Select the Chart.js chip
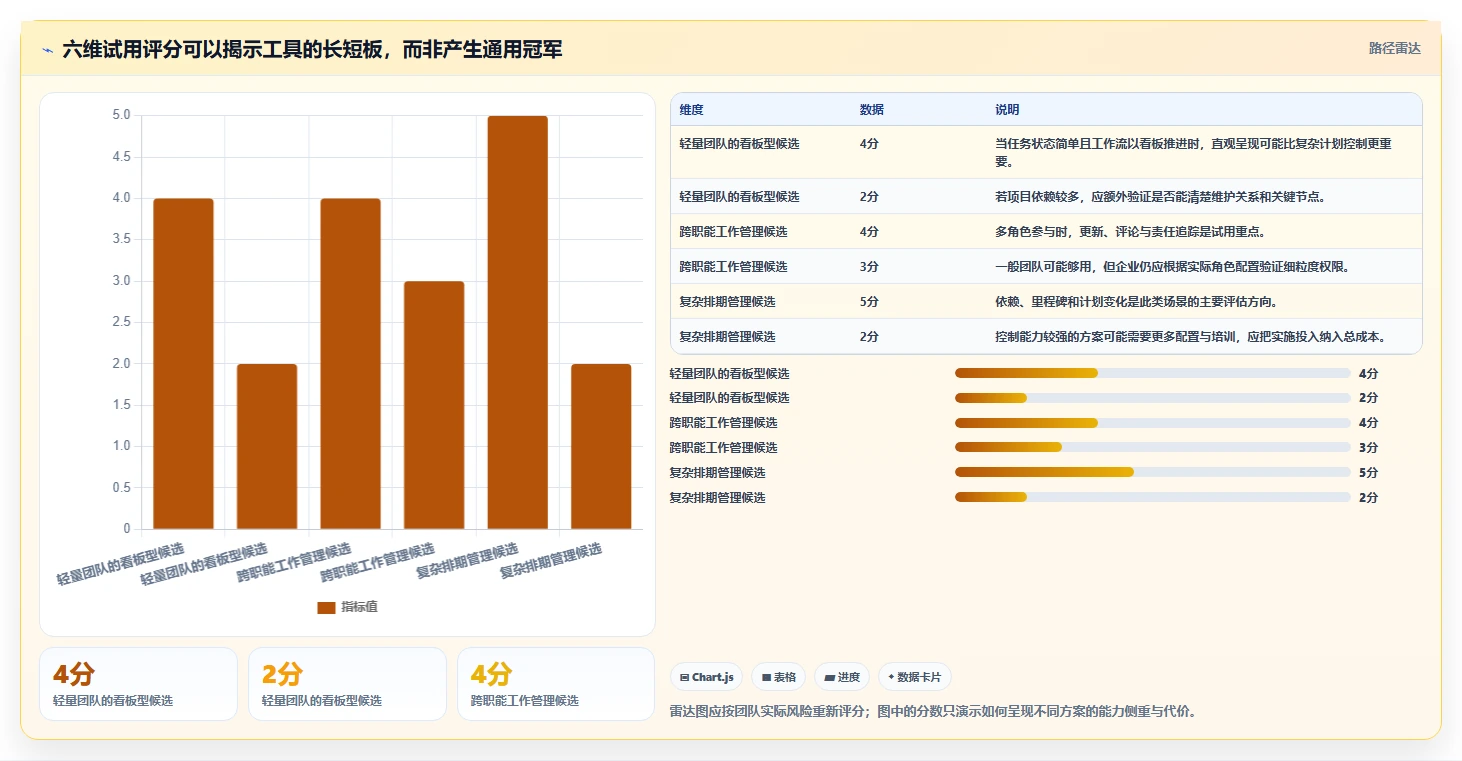The width and height of the screenshot is (1462, 761). (x=706, y=677)
